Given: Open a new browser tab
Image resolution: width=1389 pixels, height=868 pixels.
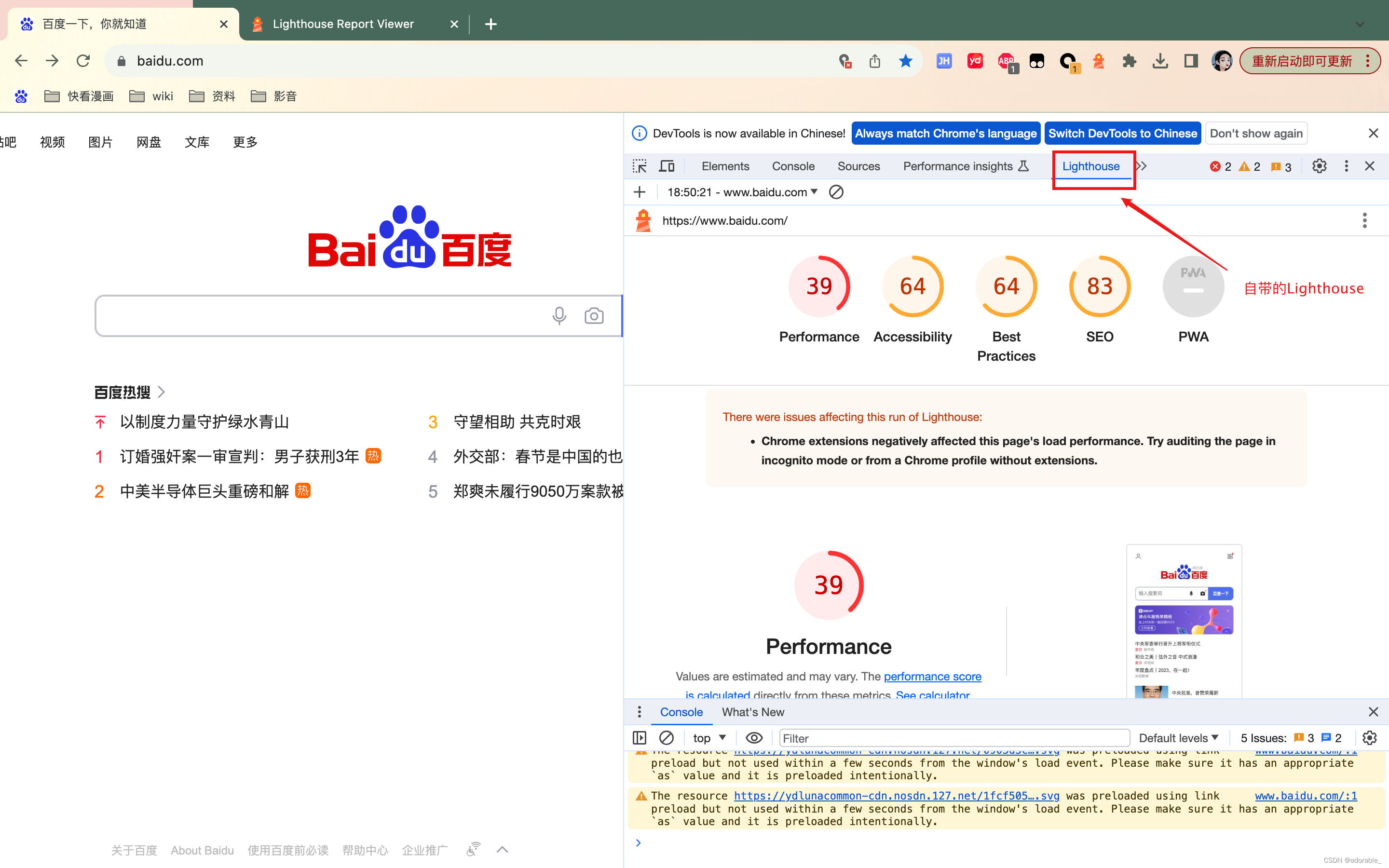Looking at the screenshot, I should coord(491,24).
